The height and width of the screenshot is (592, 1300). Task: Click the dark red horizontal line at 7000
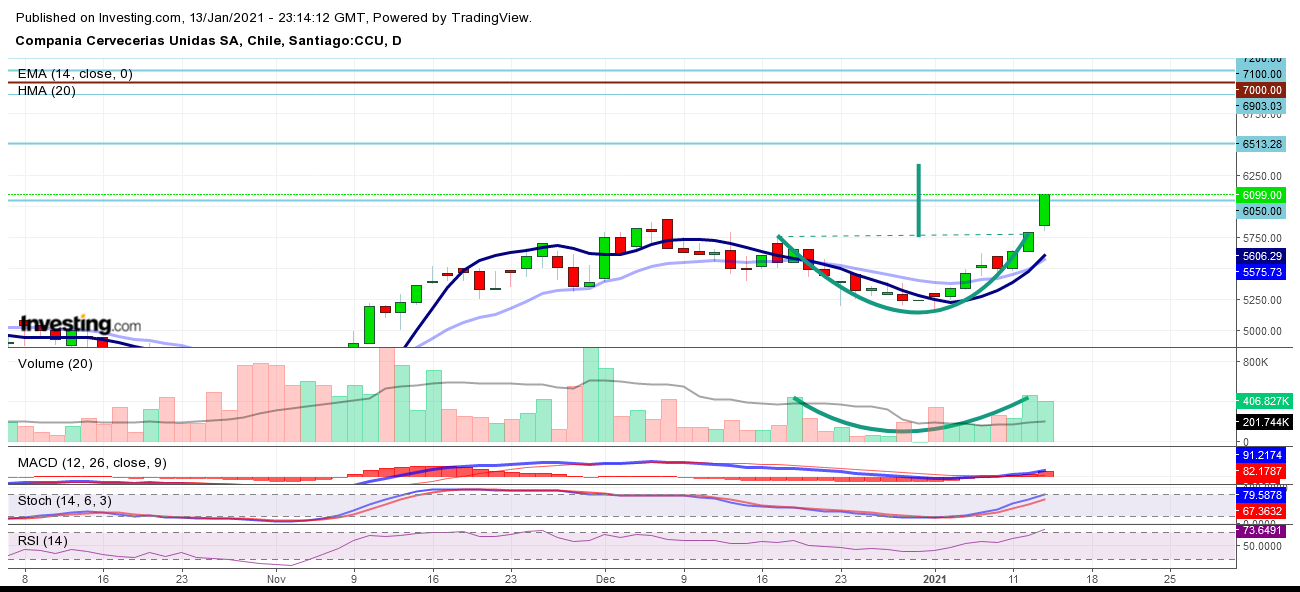click(x=620, y=82)
